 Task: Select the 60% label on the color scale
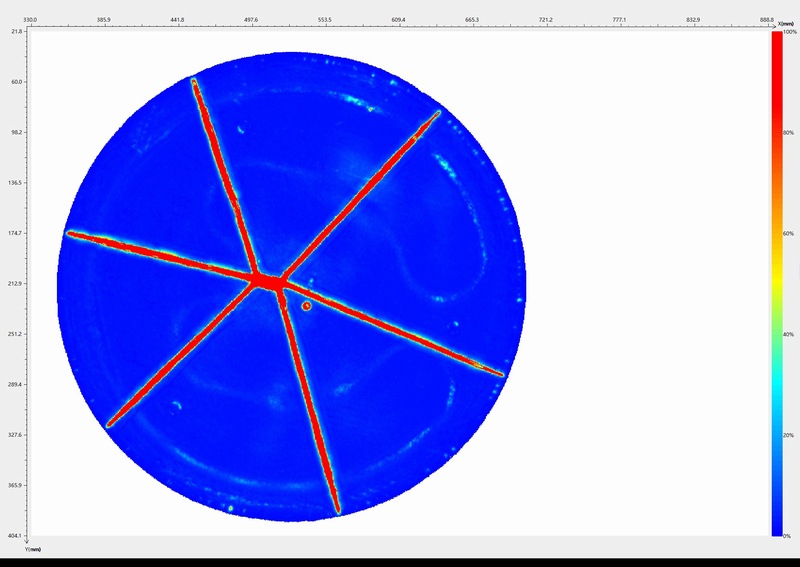(x=789, y=234)
